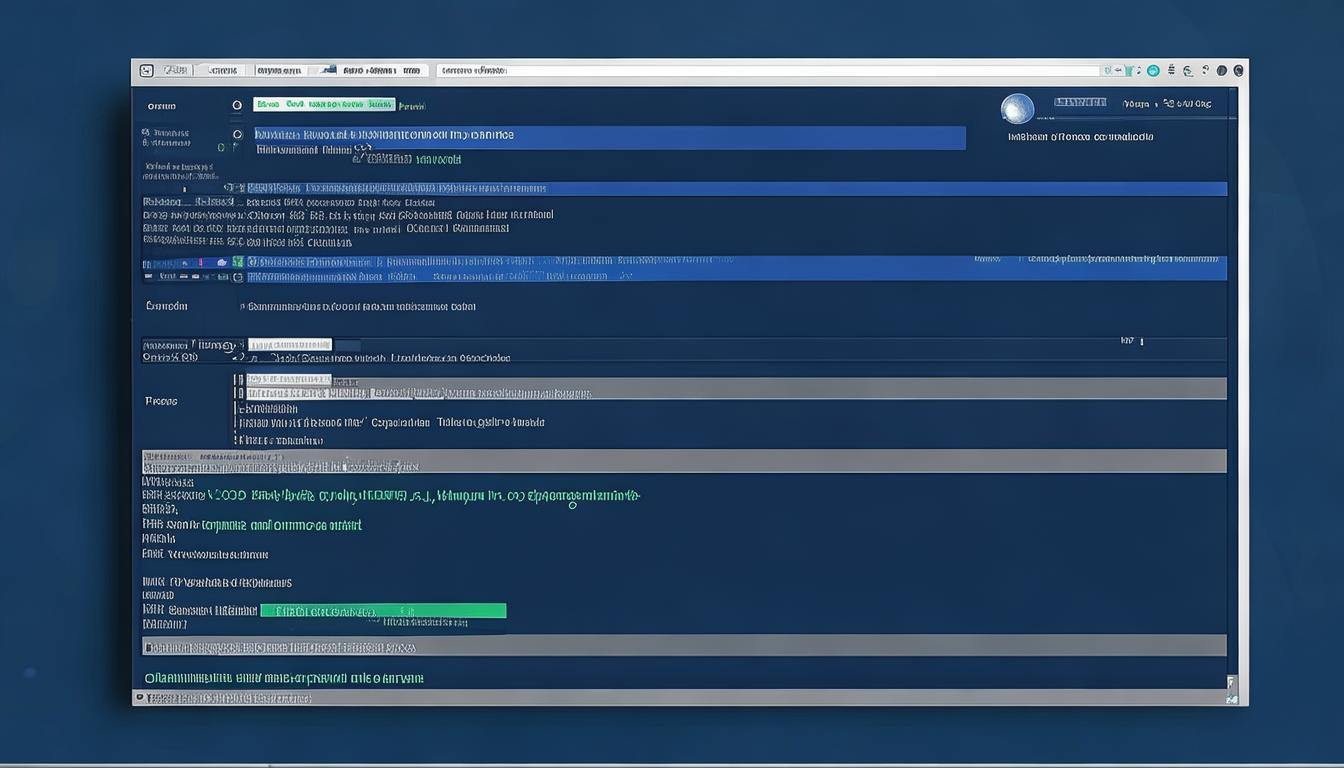1344x768 pixels.
Task: Click the teal circular icon in the toolbar
Action: tap(1153, 71)
